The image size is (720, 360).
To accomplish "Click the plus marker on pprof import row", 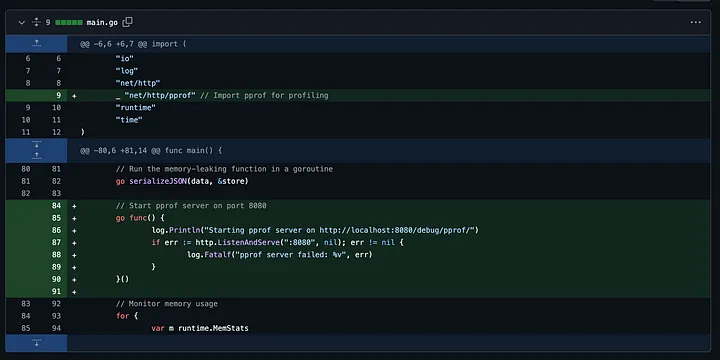I will 74,96.
